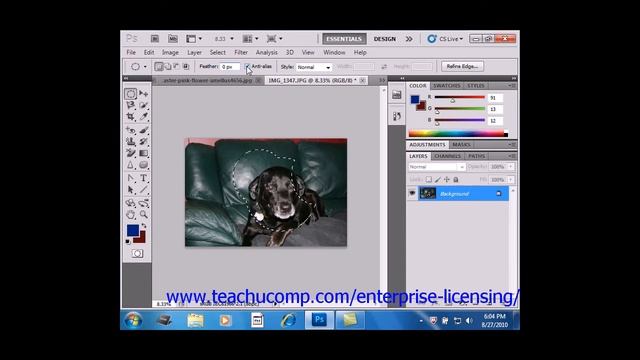Choose Subtract from selection mode button
Screen dimensions: 640x360
tap(177, 66)
